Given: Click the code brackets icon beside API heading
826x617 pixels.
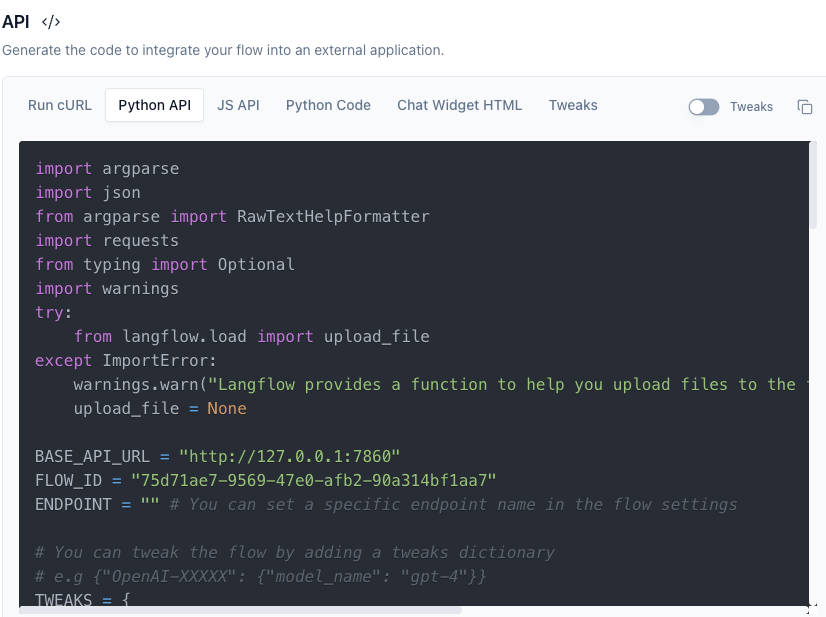Looking at the screenshot, I should (51, 22).
